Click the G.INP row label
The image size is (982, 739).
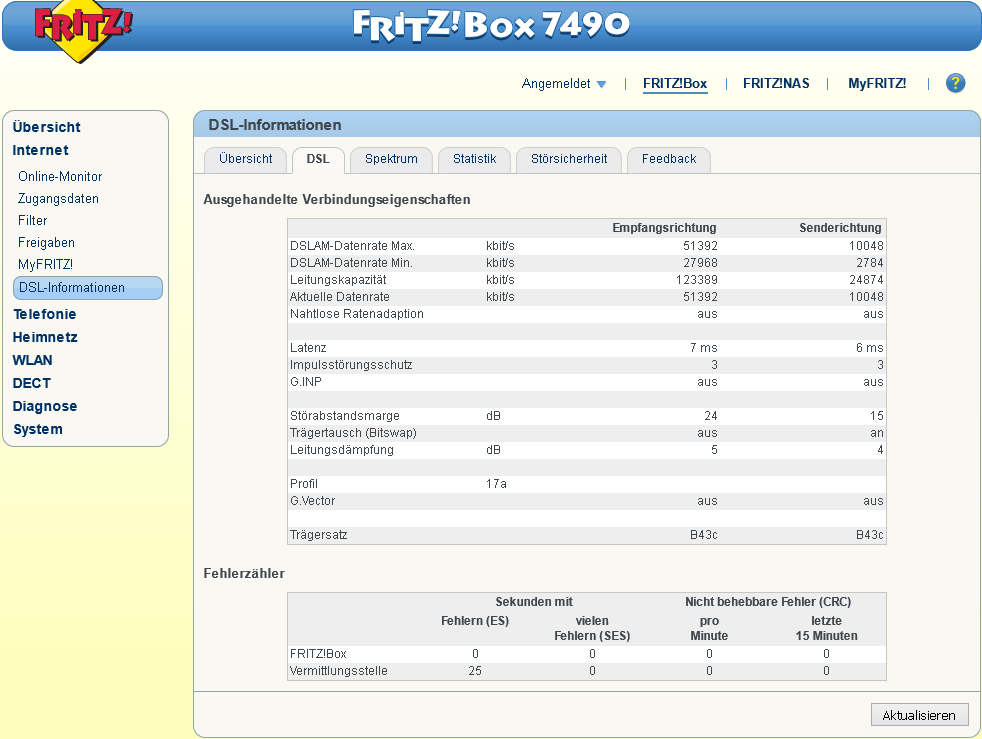tap(306, 382)
